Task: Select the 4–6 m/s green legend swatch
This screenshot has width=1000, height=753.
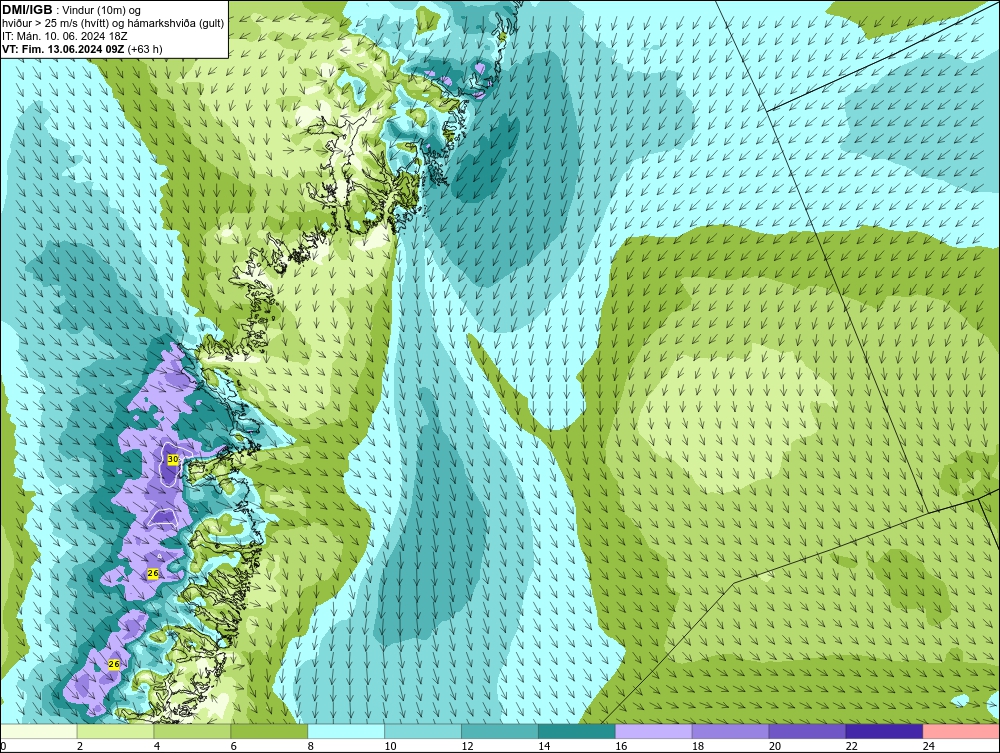Action: pyautogui.click(x=192, y=731)
